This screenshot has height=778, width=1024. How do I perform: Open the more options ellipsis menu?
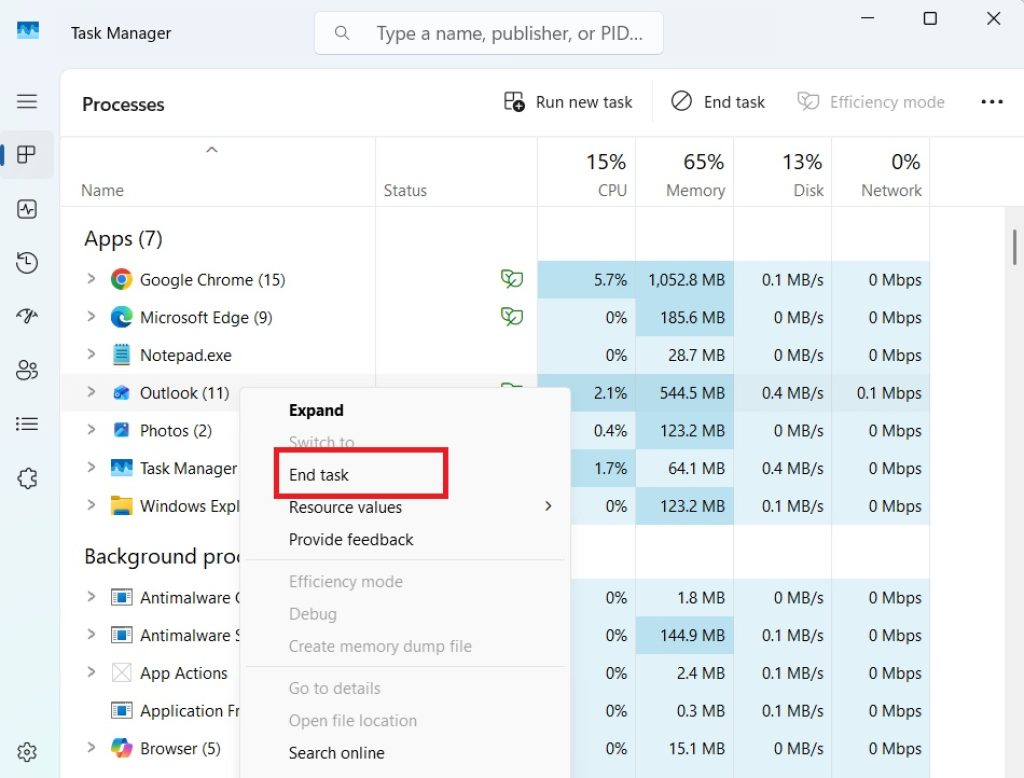click(x=991, y=102)
